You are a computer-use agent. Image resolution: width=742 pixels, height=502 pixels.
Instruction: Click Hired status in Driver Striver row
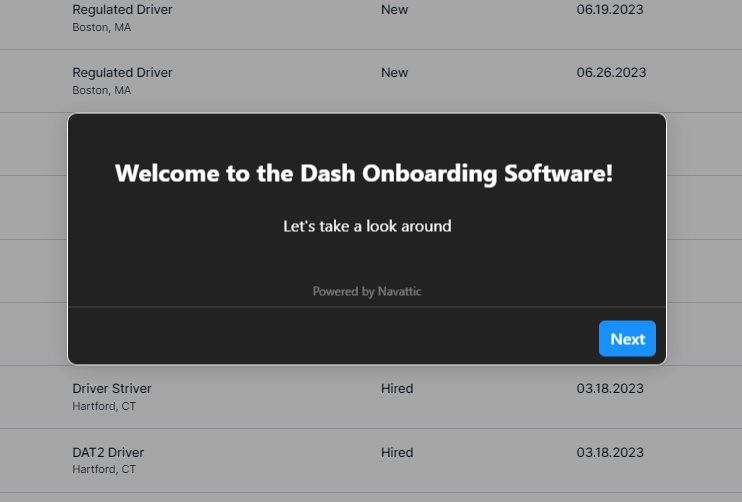pos(397,388)
